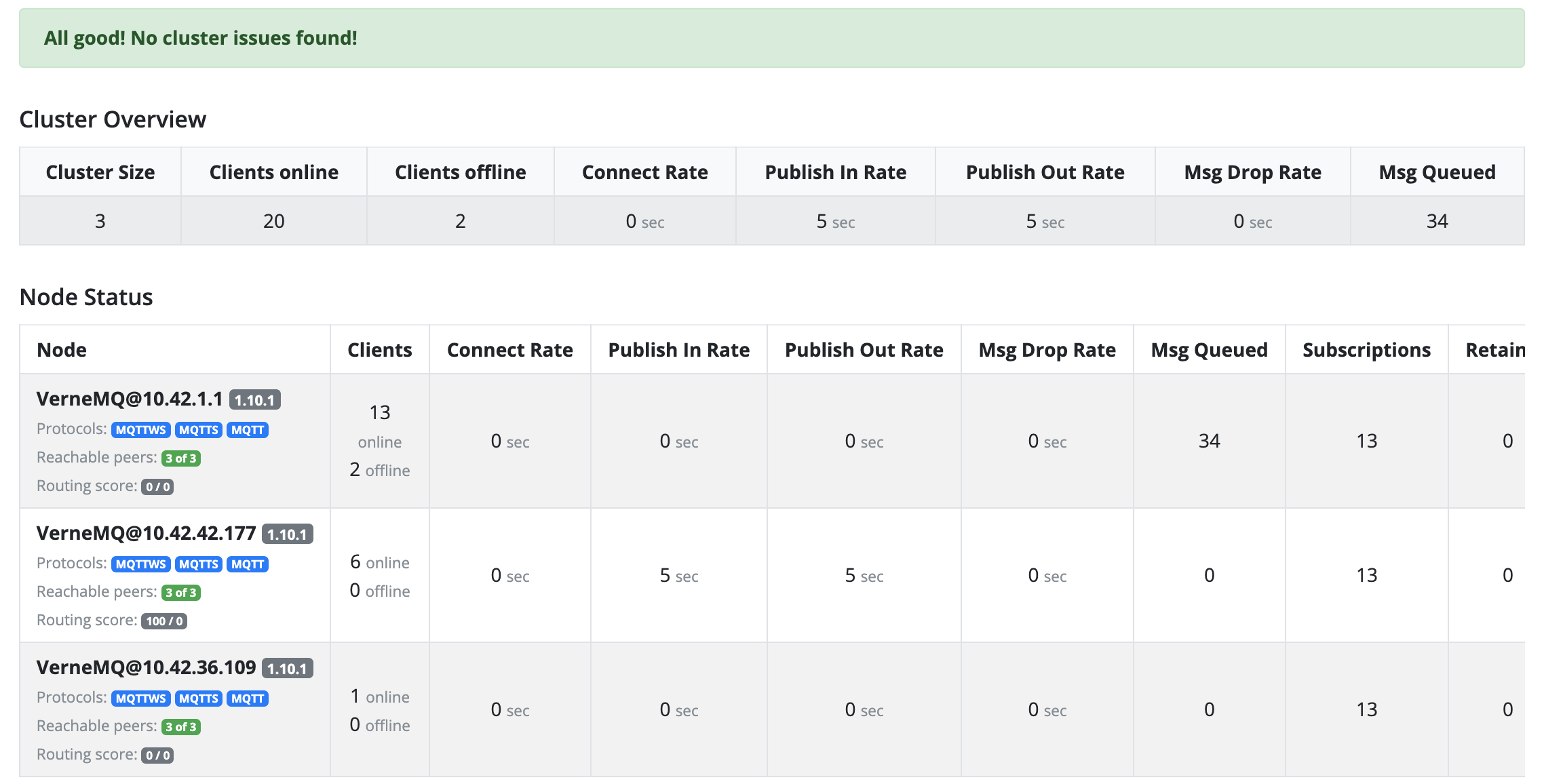Click the 1.10.1 version badge of VerneMQ@10.42.36.109

pos(287,669)
